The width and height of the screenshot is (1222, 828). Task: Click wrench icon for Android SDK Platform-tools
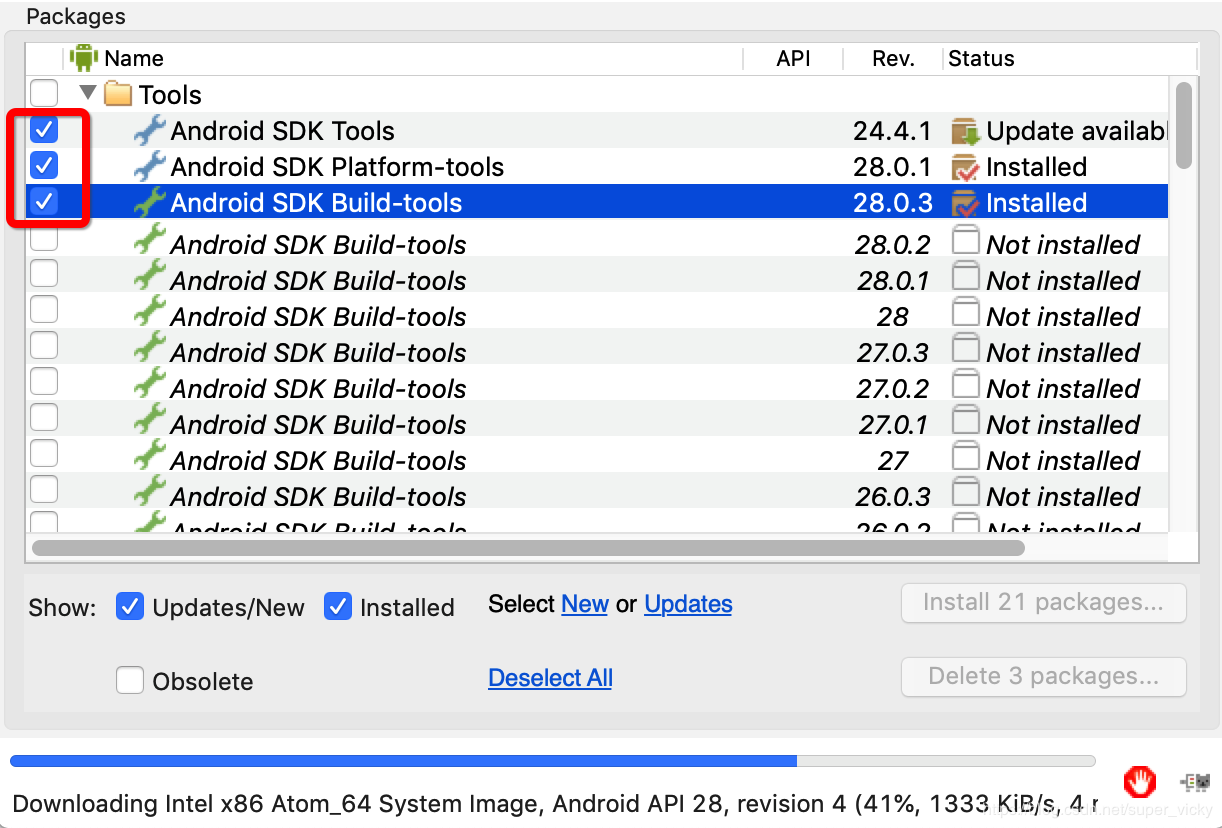pyautogui.click(x=149, y=166)
